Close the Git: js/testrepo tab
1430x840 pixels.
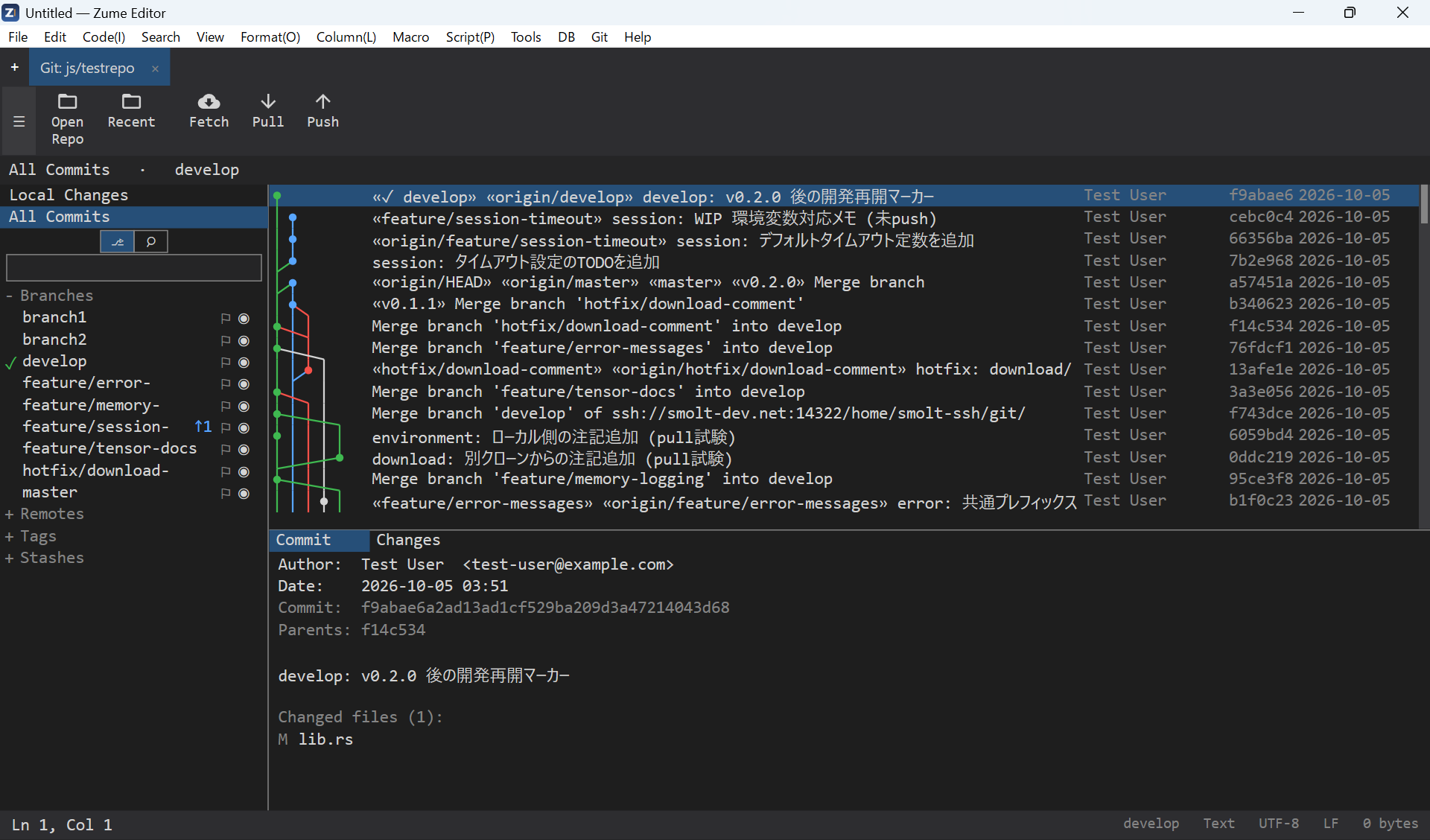pyautogui.click(x=155, y=69)
